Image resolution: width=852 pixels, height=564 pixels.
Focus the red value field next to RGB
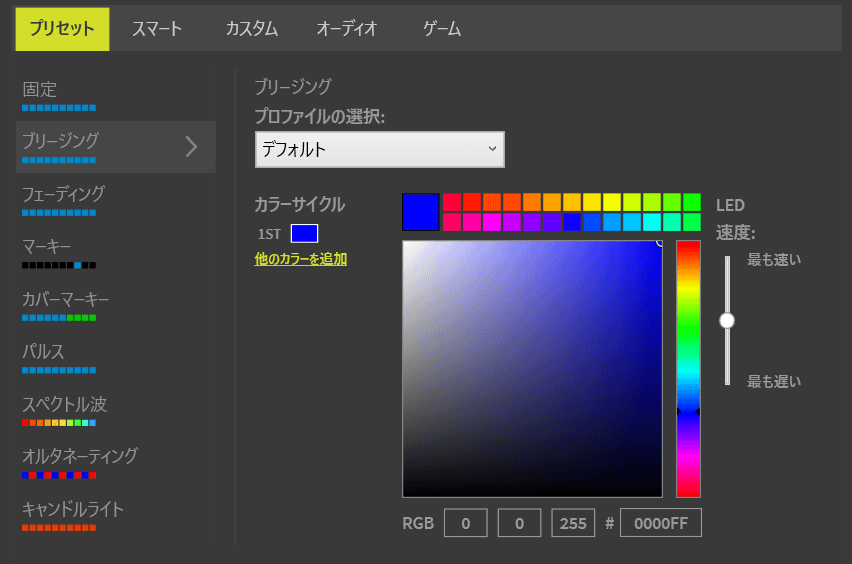click(466, 523)
